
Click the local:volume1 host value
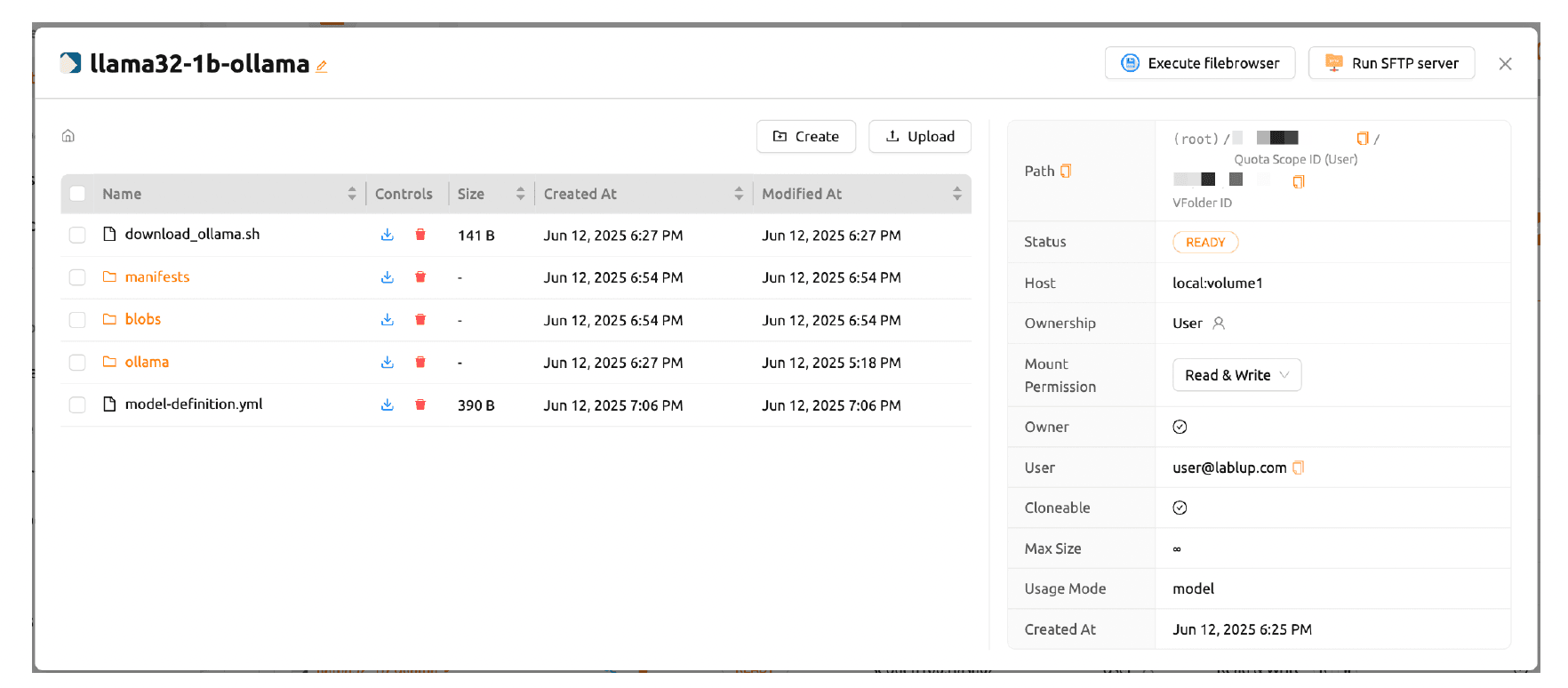coord(1217,283)
